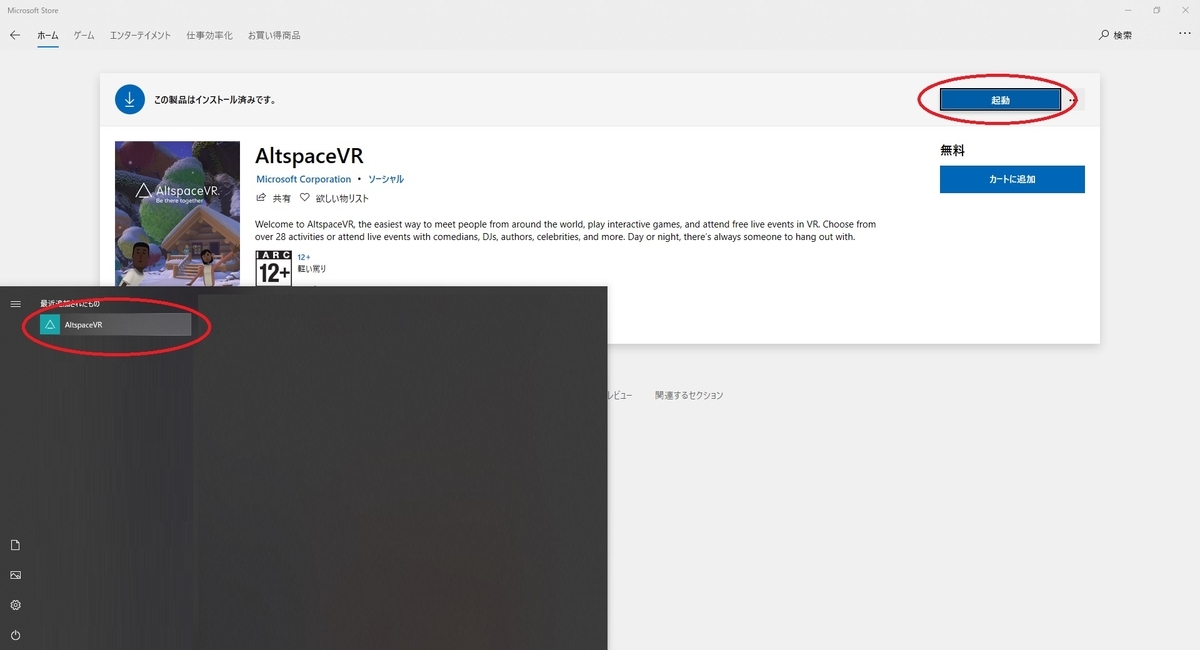
Task: Open the 仕事効率化 tab
Action: pyautogui.click(x=209, y=35)
